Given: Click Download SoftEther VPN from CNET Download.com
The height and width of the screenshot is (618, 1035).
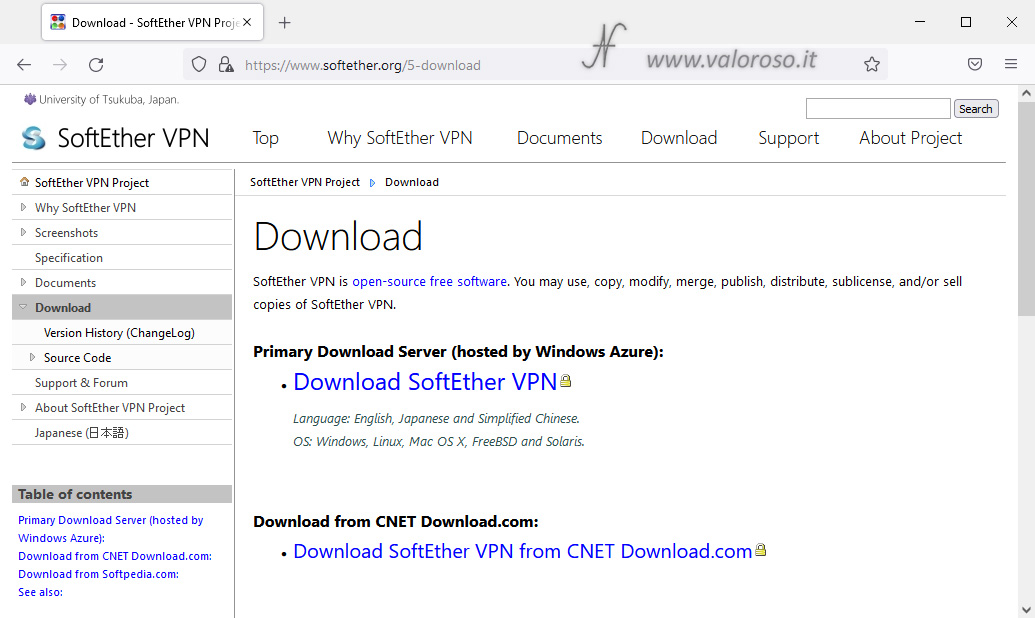Looking at the screenshot, I should tap(523, 551).
